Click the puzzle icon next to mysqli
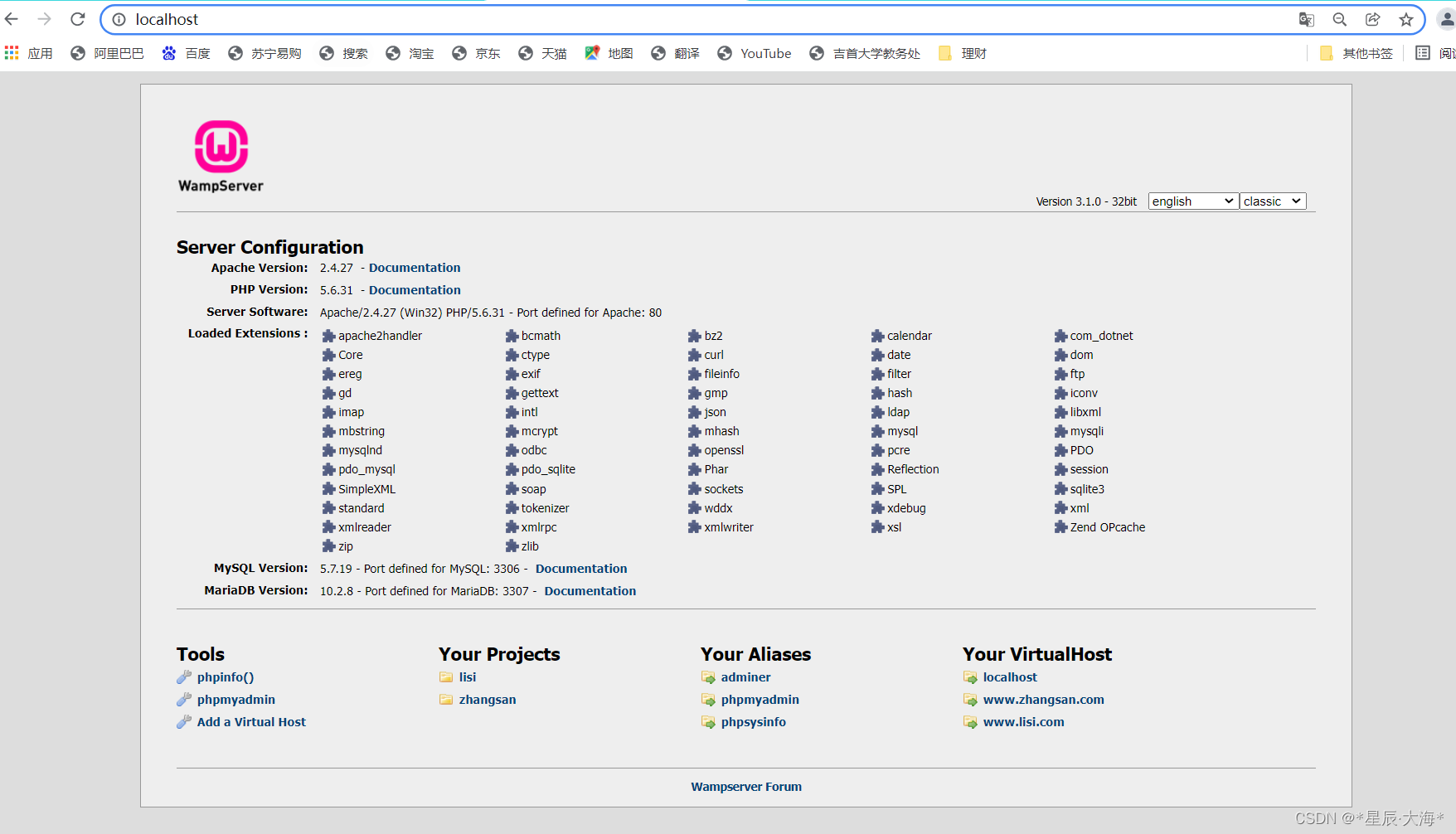 coord(1060,431)
